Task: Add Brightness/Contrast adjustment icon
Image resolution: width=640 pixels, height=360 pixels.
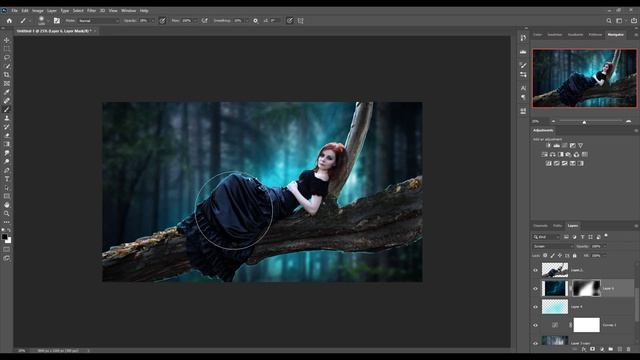Action: [548, 145]
